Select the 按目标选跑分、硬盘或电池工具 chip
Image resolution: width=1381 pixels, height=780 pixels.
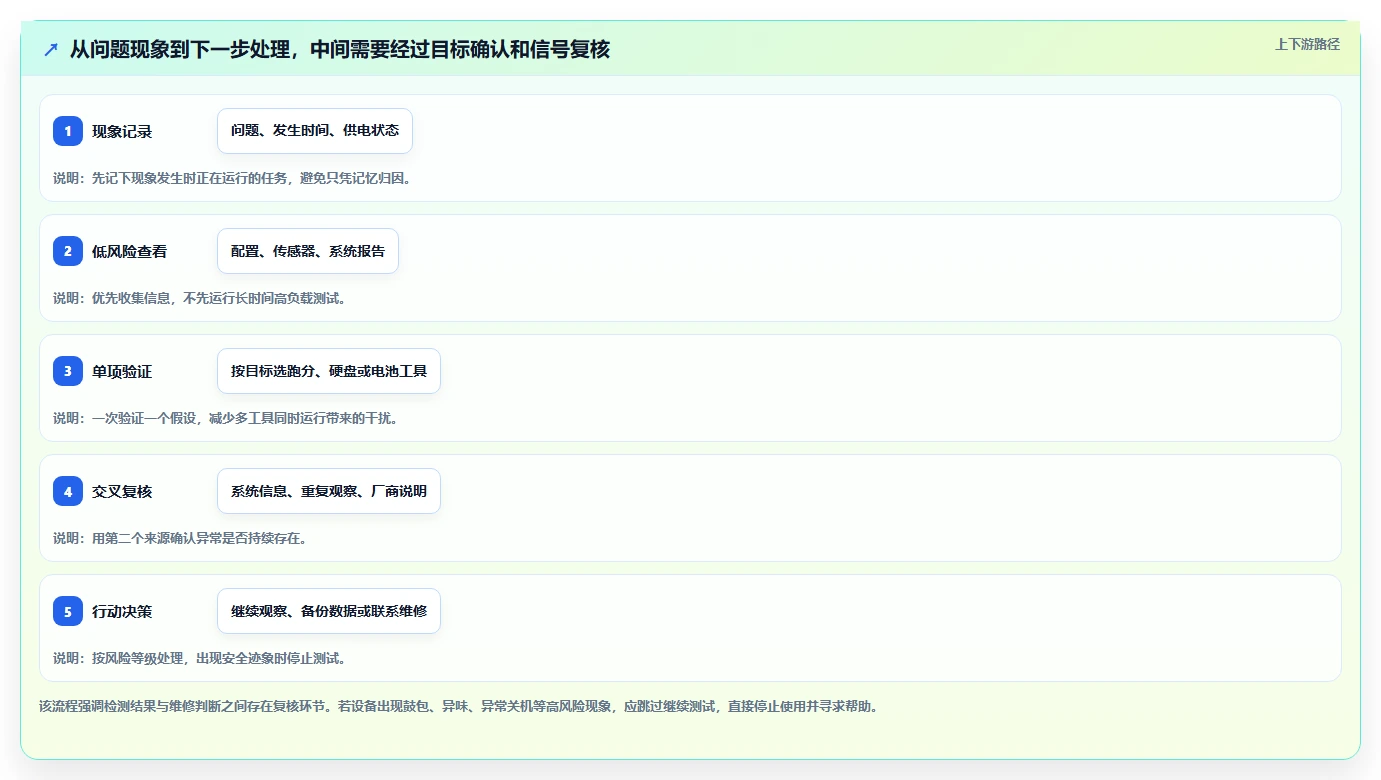329,371
